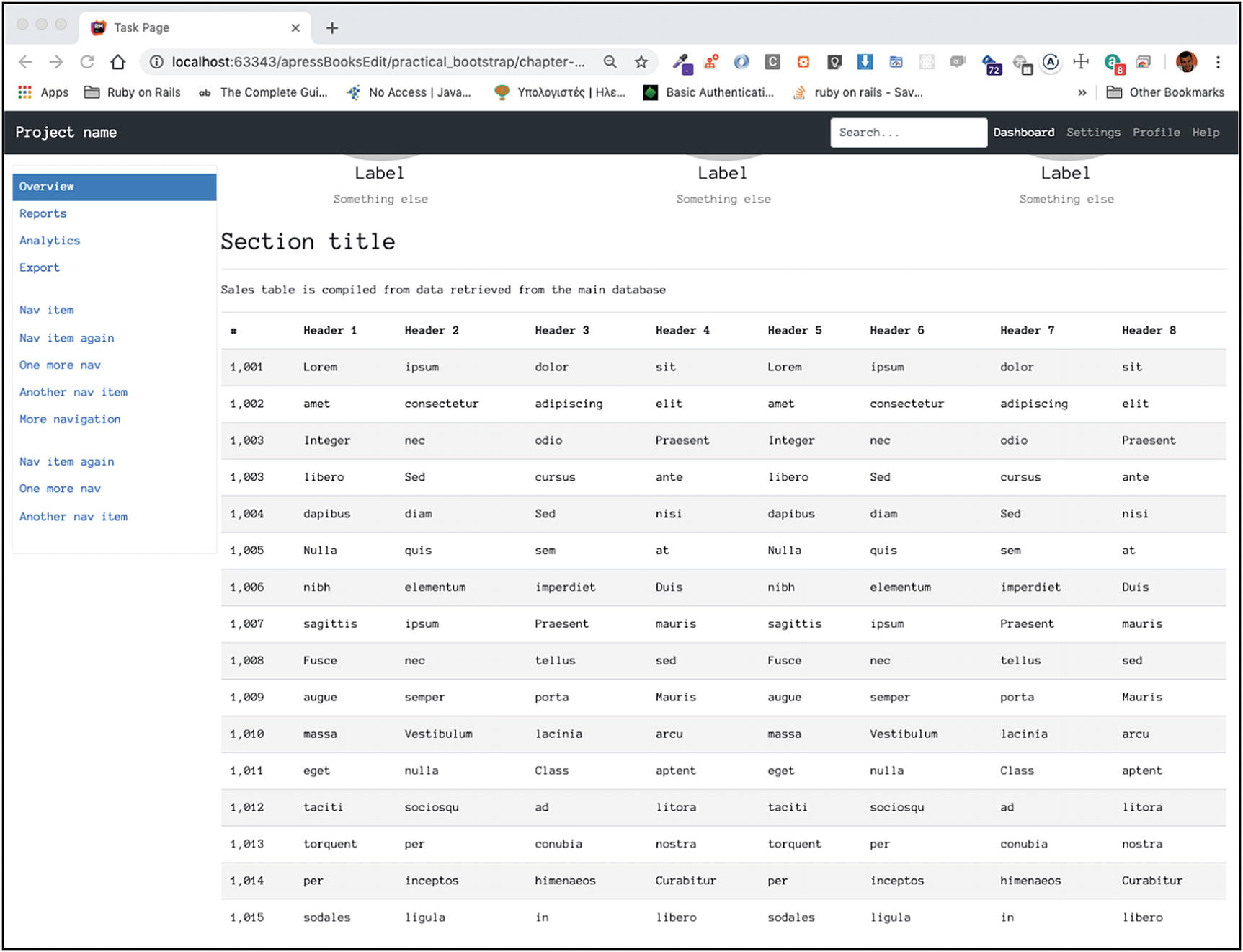Open the Other Bookmarks folder
This screenshot has width=1243, height=952.
pos(1165,92)
